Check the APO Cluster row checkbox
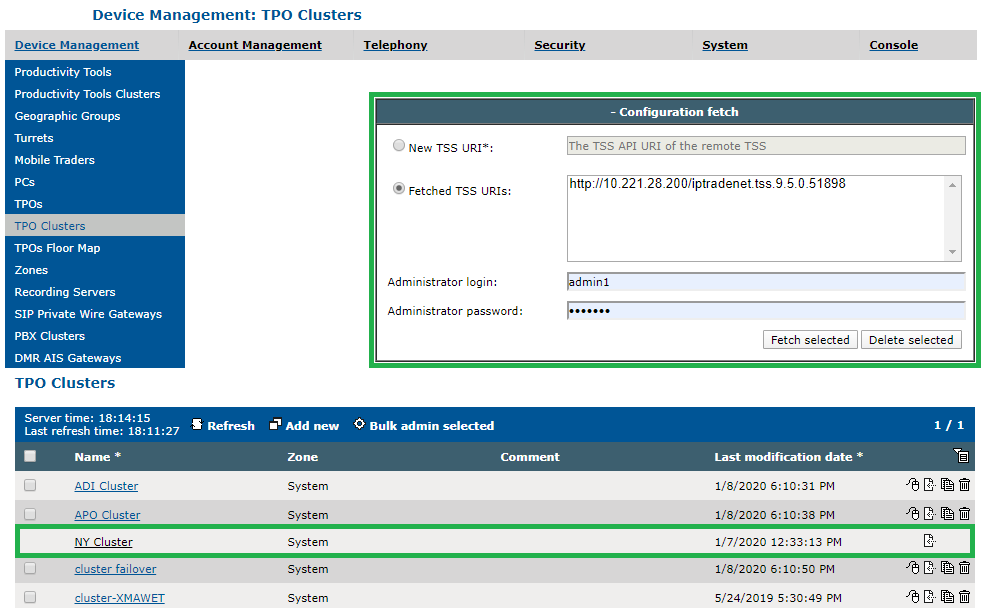This screenshot has width=984, height=608. pyautogui.click(x=30, y=514)
